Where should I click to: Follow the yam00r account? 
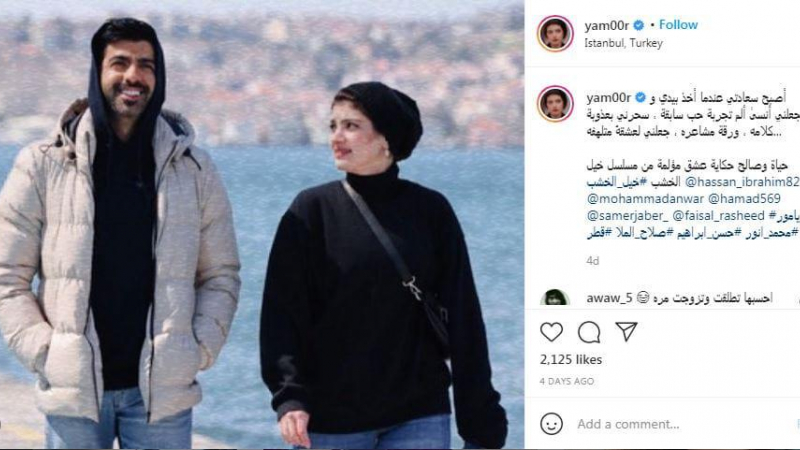678,24
